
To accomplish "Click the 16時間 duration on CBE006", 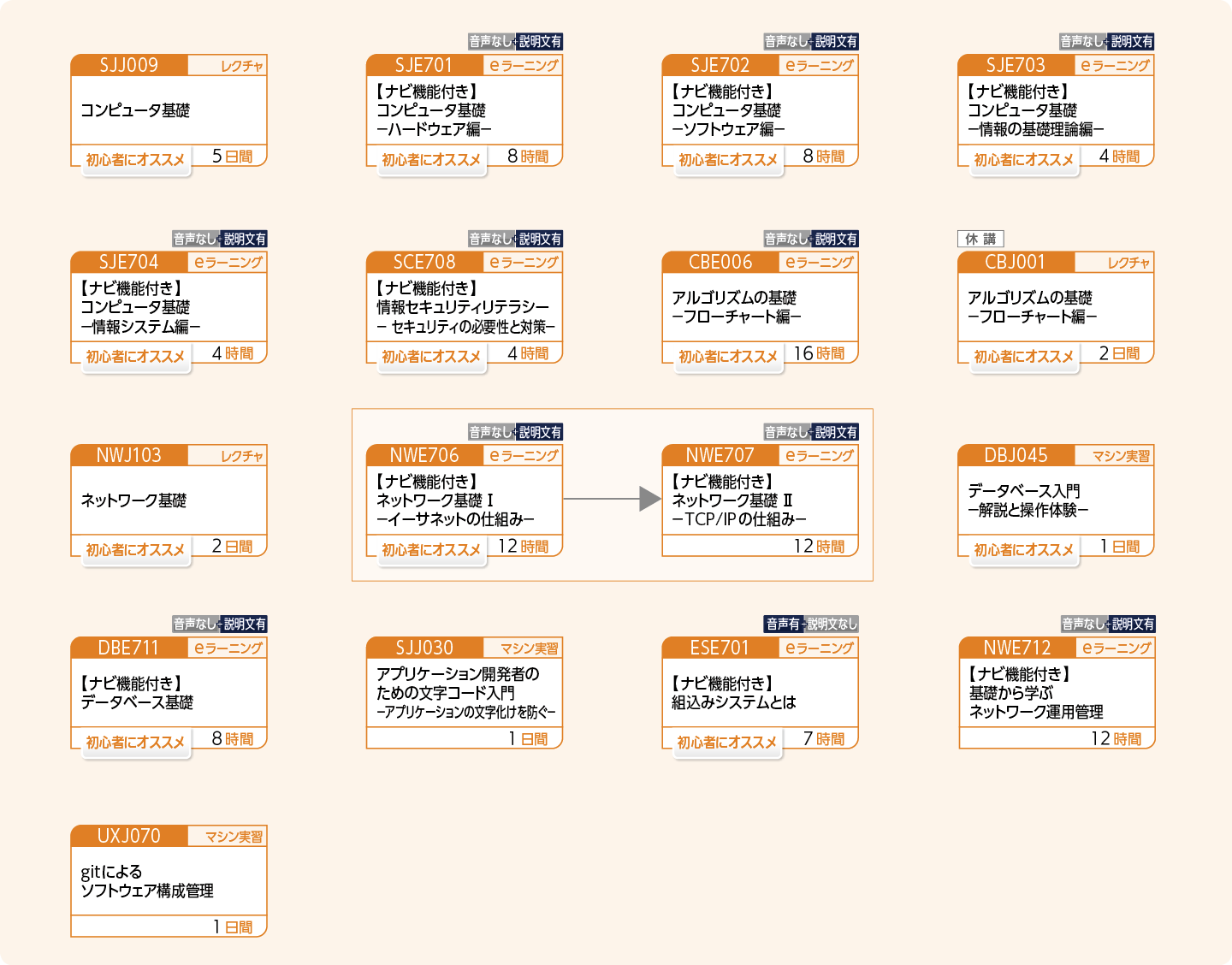I will click(819, 353).
